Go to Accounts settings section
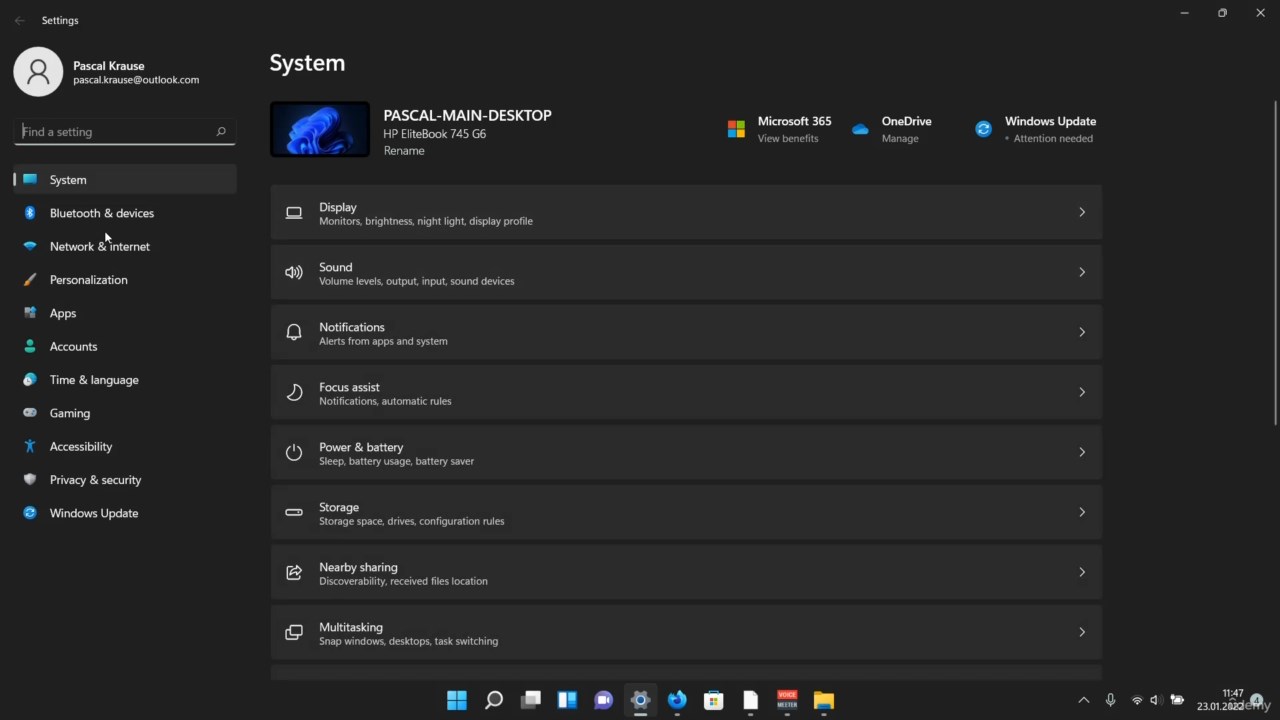1280x720 pixels. click(73, 347)
